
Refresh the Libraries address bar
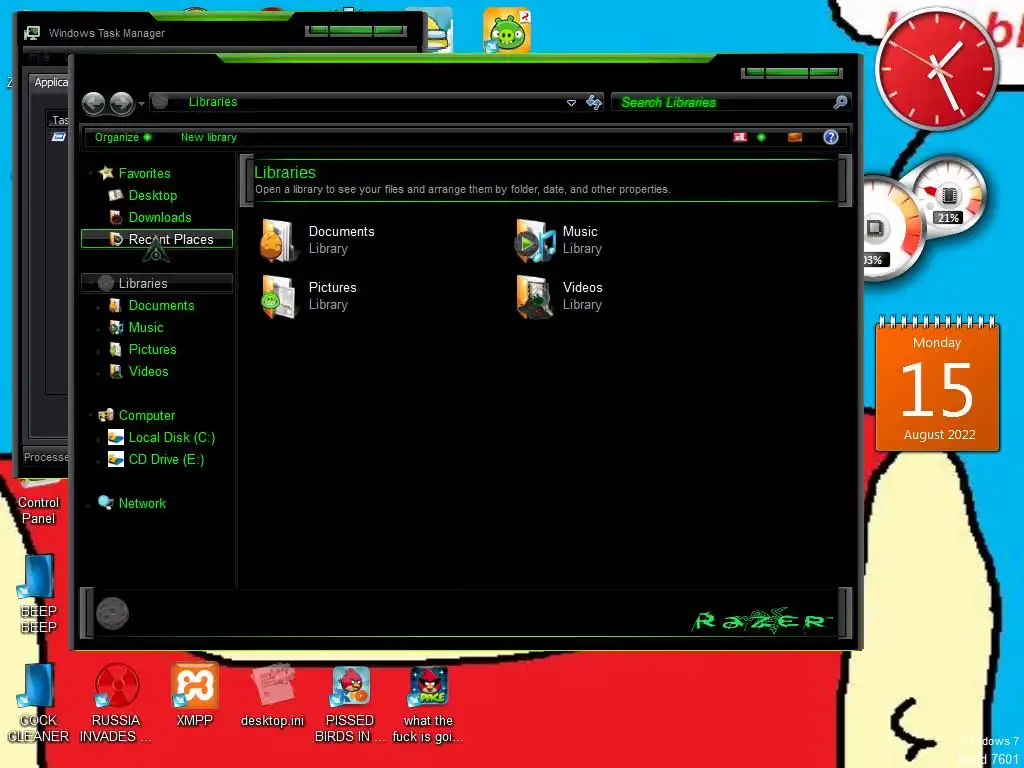click(x=593, y=103)
